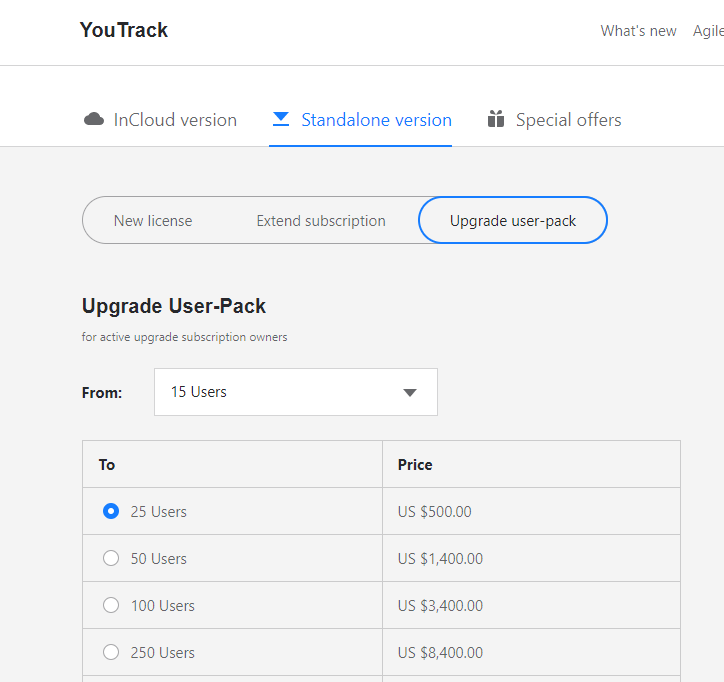Choose the 50 Users upgrade option
The image size is (724, 682).
click(111, 558)
